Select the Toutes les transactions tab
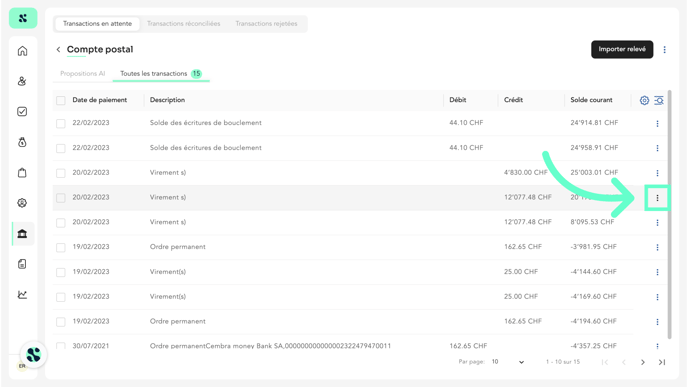Viewport: 688px width, 387px height. (x=161, y=74)
